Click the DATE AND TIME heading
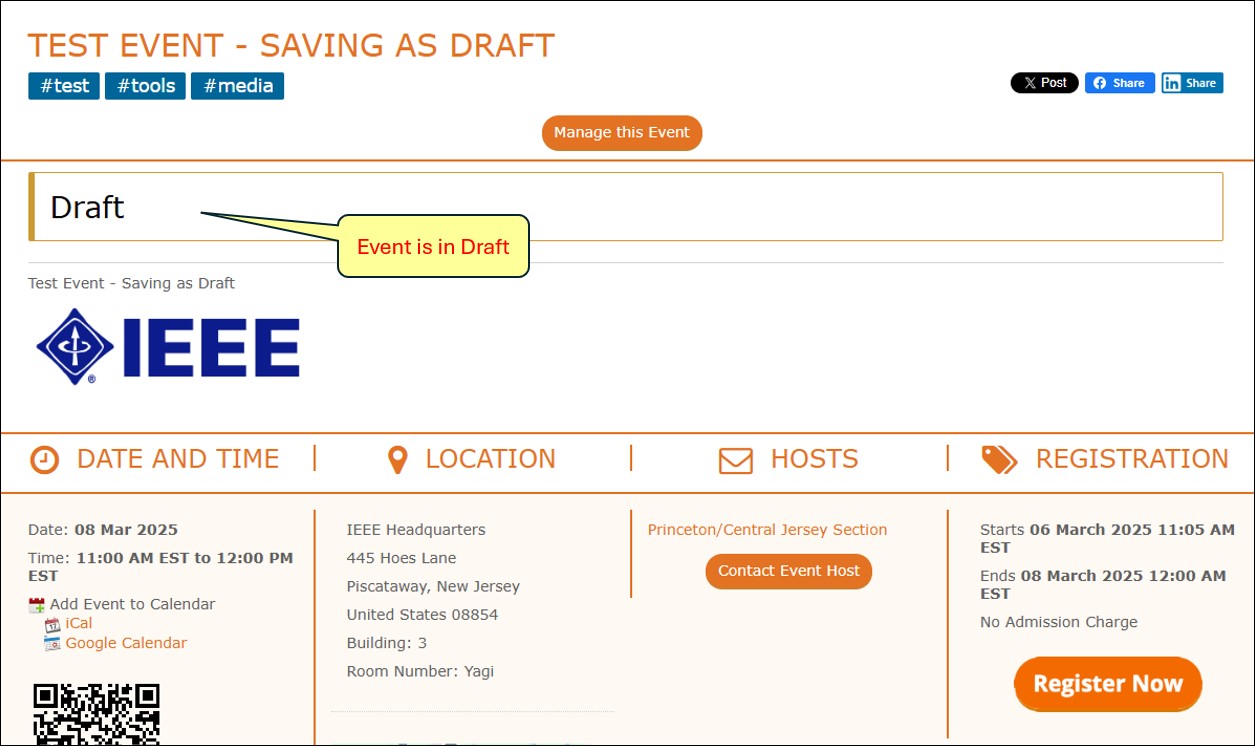The image size is (1255, 746). pos(178,459)
